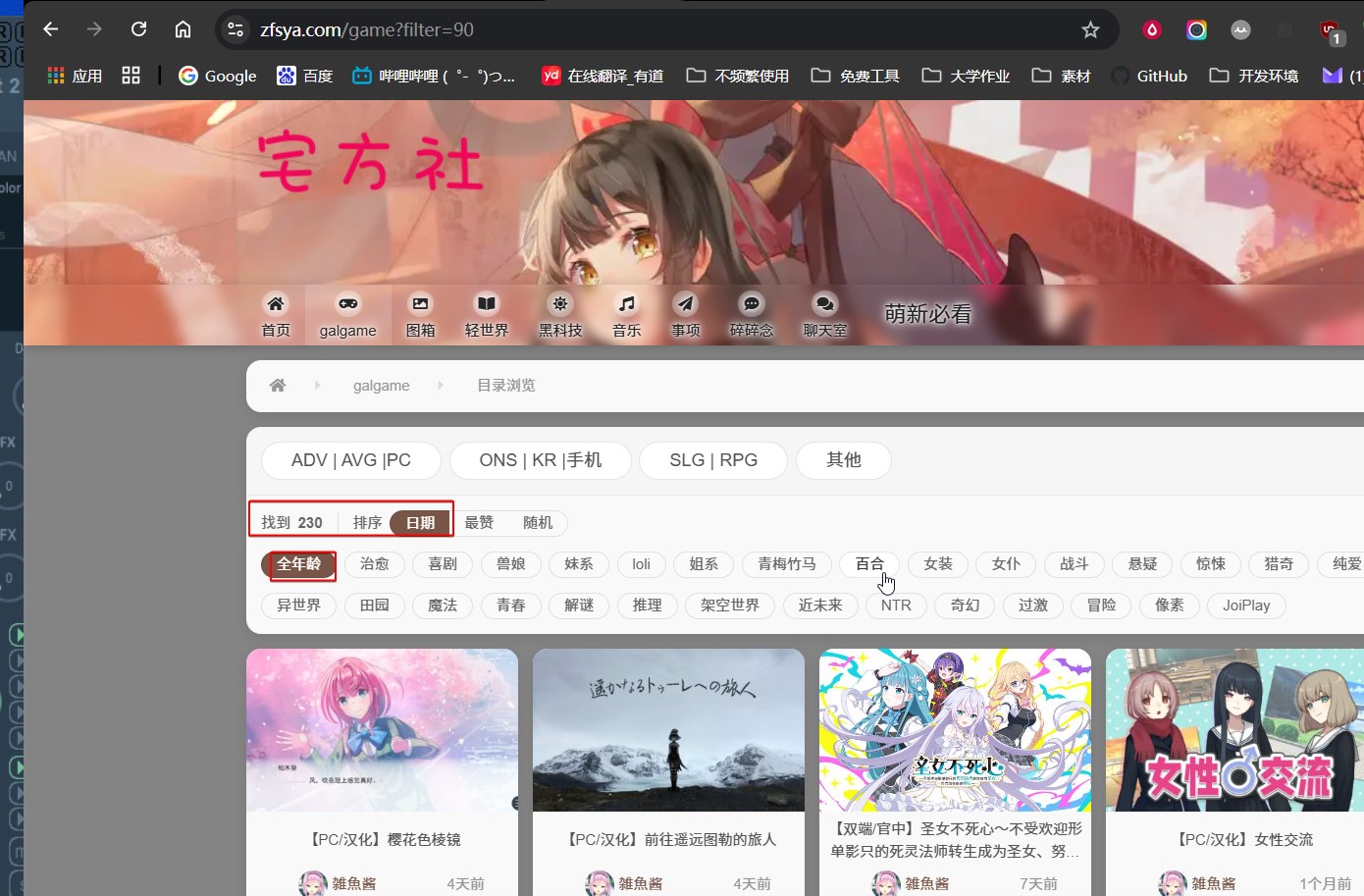Bookmark this page with star icon
Screen dimensions: 1364x896
1090,29
